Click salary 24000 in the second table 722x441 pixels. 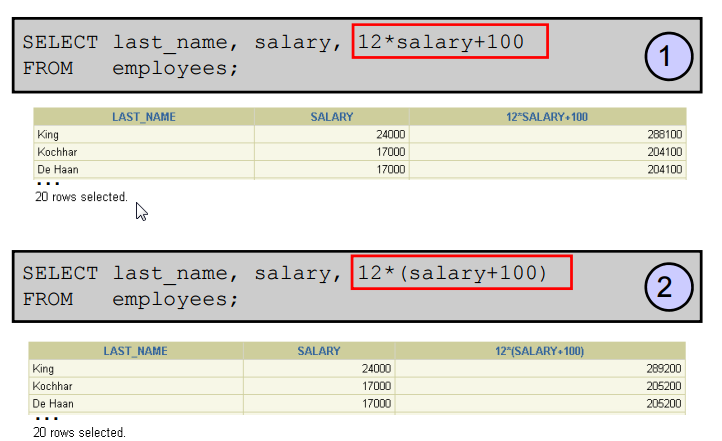click(376, 369)
